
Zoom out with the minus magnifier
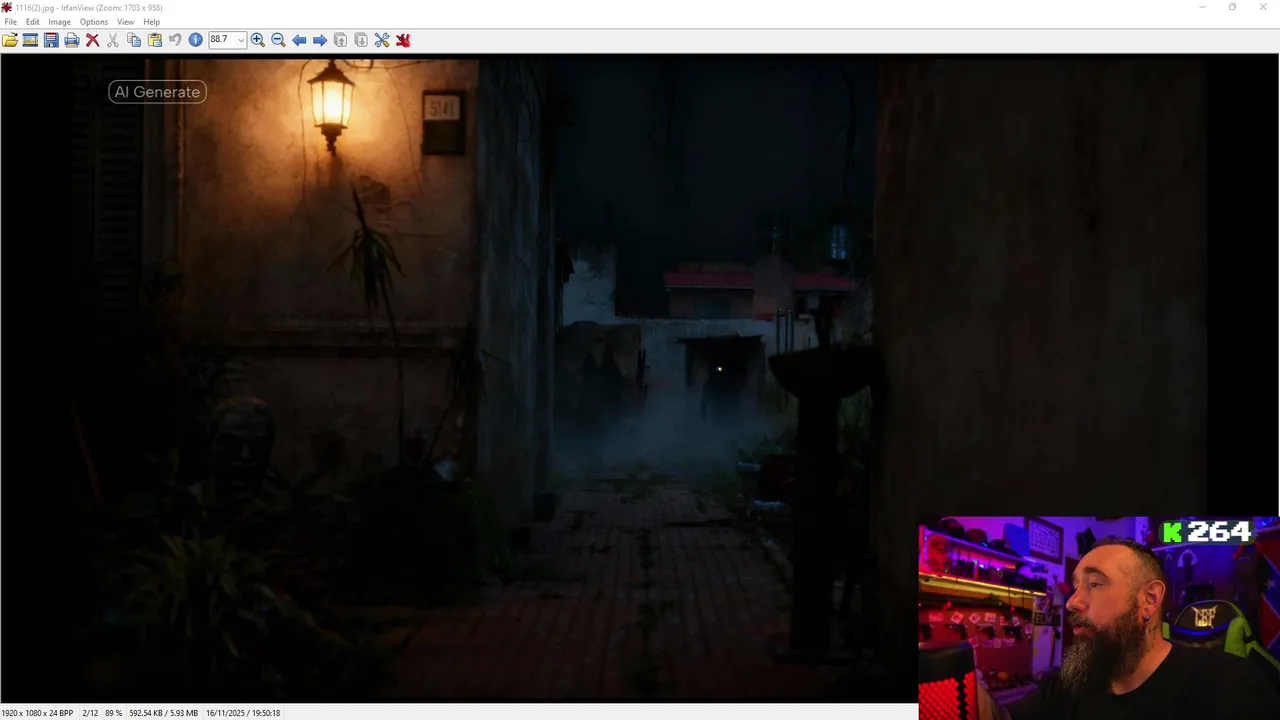278,40
